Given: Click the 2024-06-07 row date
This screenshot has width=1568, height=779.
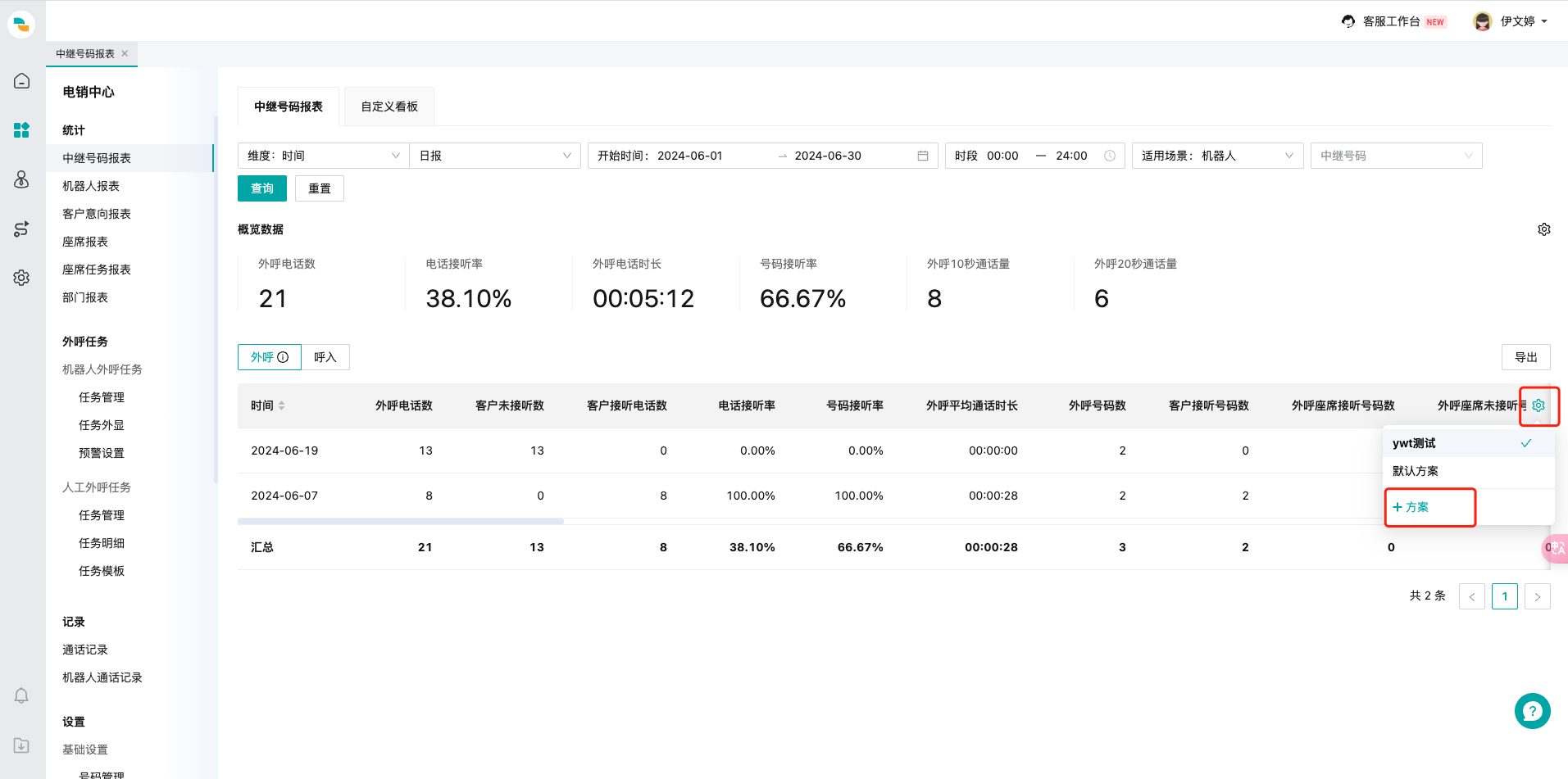Looking at the screenshot, I should (x=284, y=496).
